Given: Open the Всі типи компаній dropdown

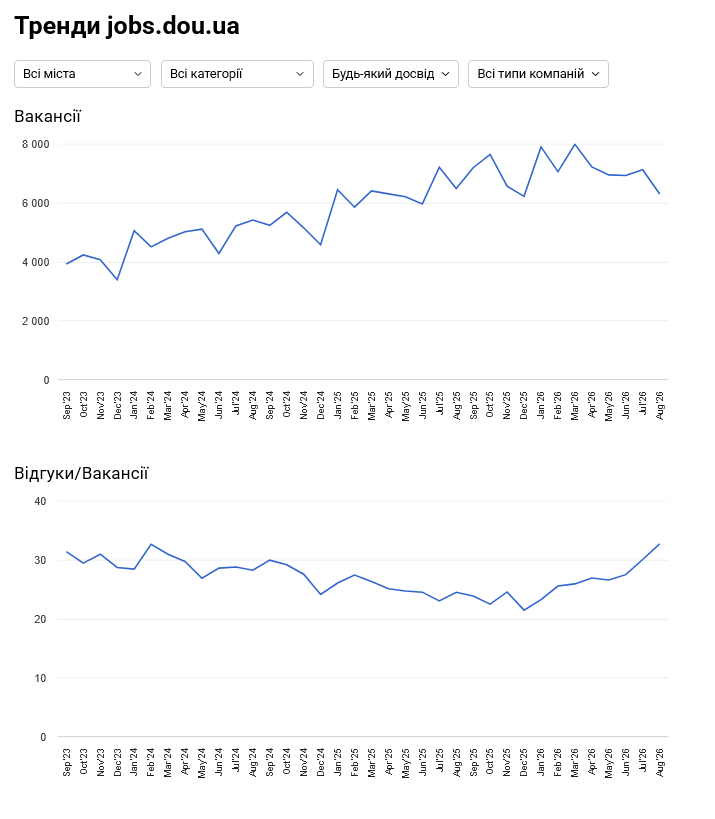Looking at the screenshot, I should 538,74.
